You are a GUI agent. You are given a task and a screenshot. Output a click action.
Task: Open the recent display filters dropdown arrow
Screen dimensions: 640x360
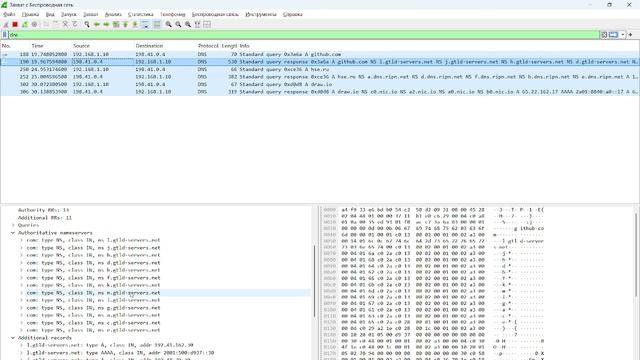click(622, 35)
